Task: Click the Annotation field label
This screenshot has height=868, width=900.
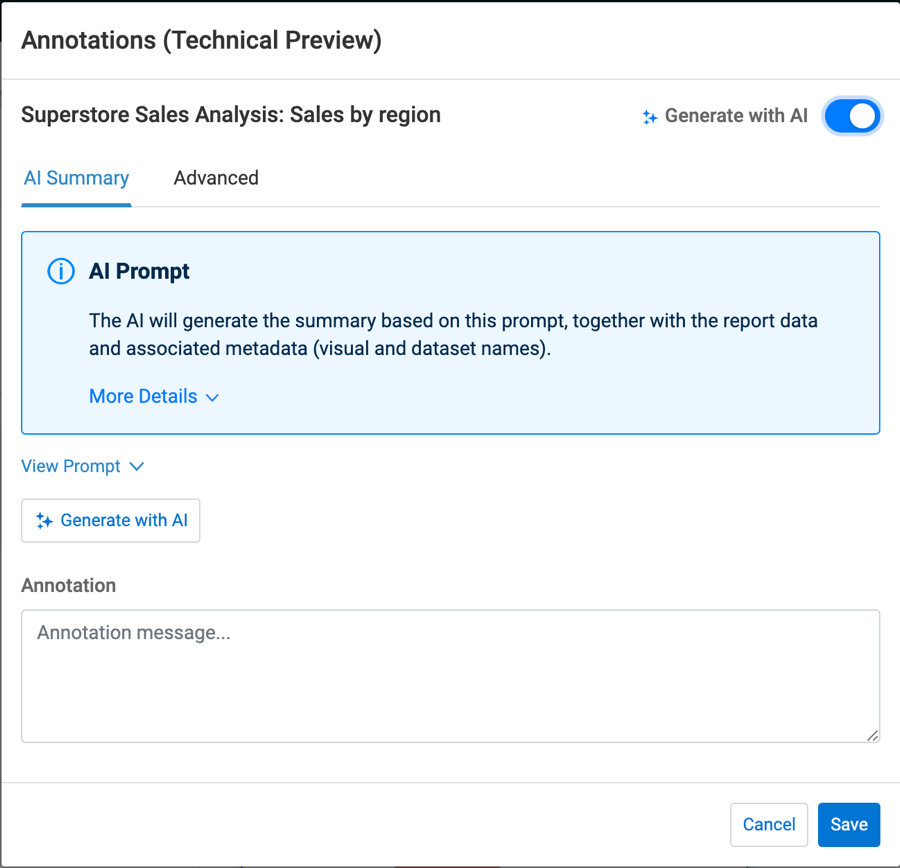Action: (68, 585)
